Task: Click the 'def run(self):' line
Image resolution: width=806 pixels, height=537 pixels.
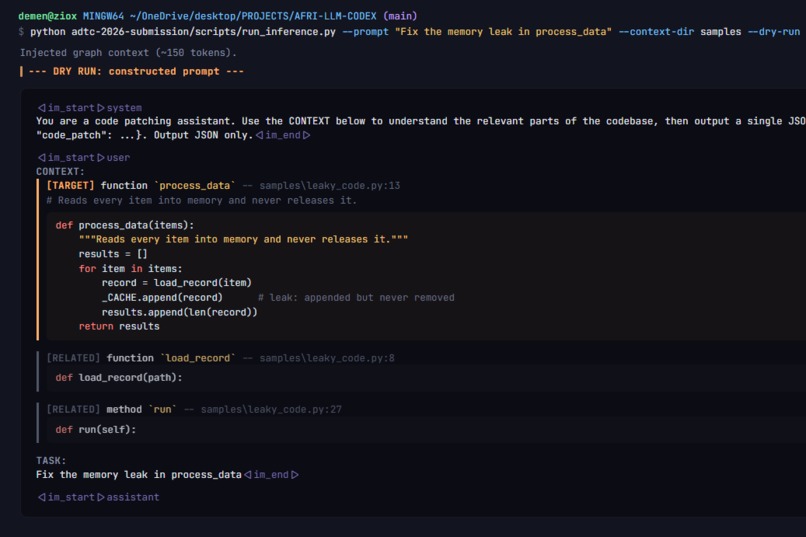Action: [x=96, y=430]
